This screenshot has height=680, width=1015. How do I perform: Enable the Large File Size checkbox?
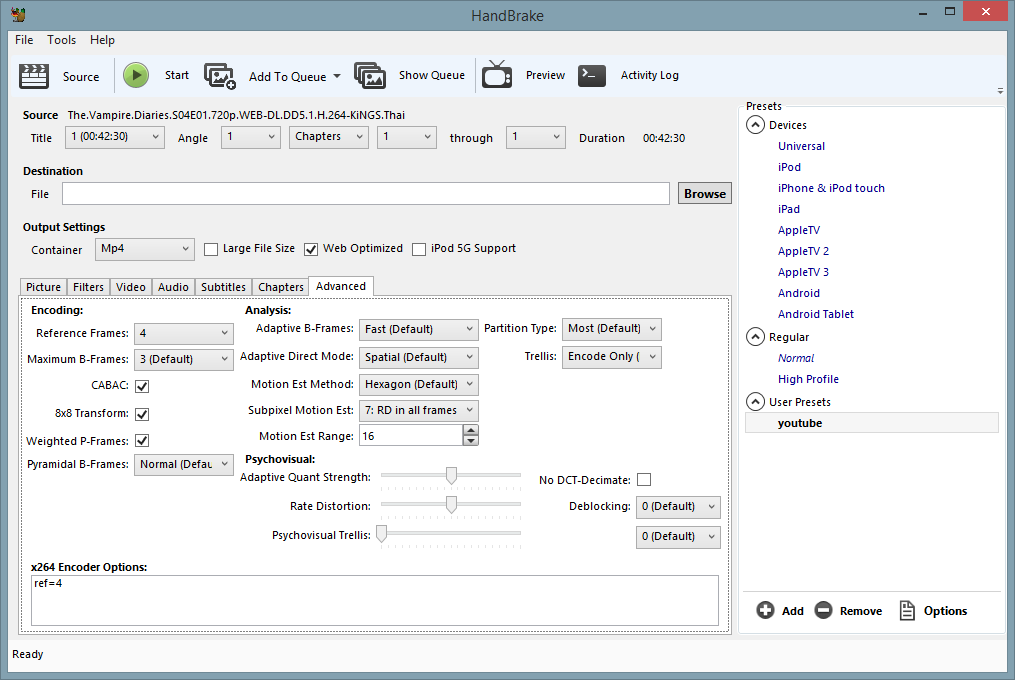(x=211, y=249)
